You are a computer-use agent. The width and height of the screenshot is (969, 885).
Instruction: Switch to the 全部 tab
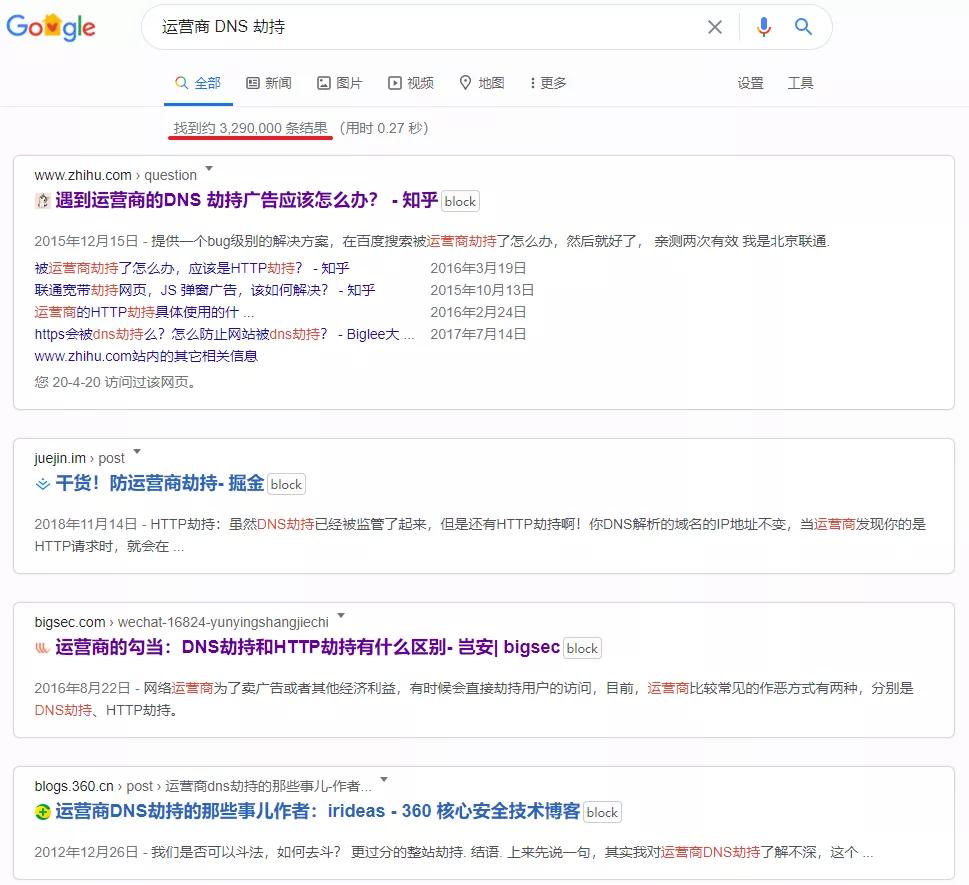pos(198,83)
